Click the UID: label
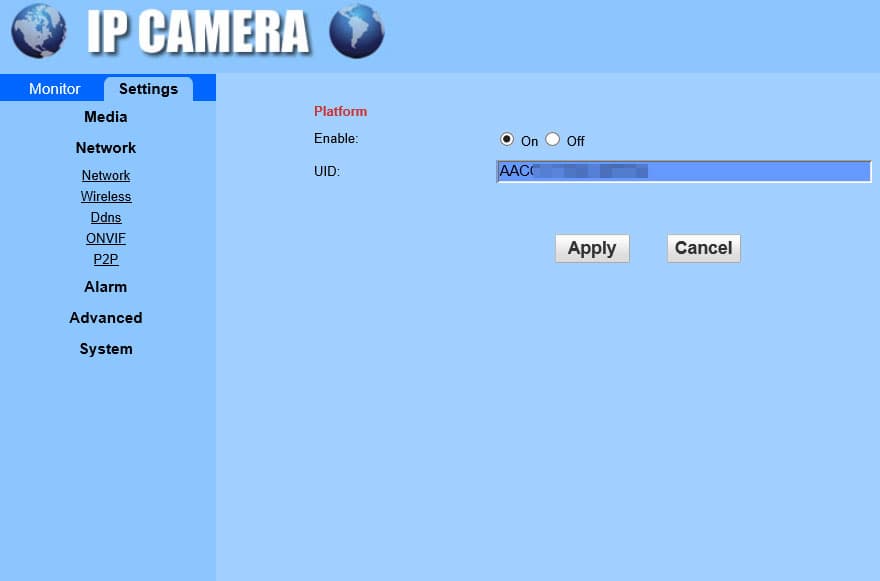Viewport: 880px width, 581px height. click(327, 171)
